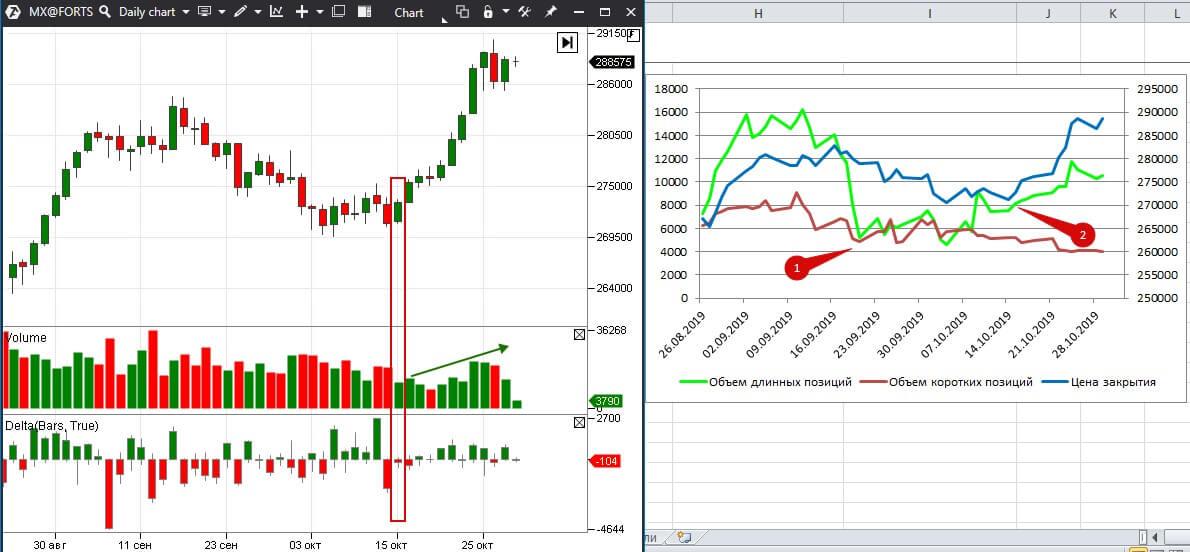The image size is (1190, 552).
Task: Close the Volume indicator panel
Action: coord(579,335)
